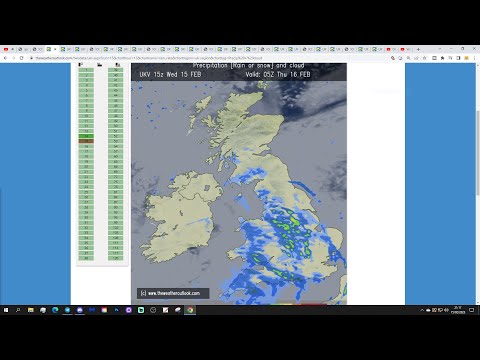Open a new tab with the plus button

click(418, 49)
